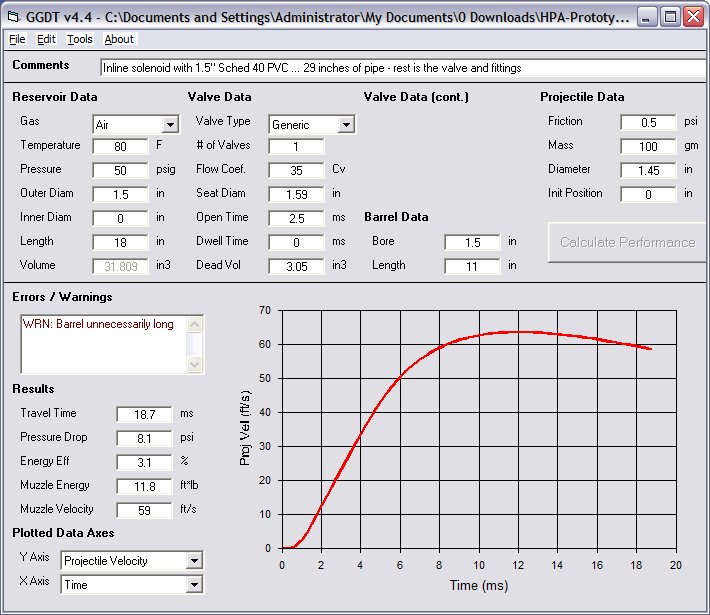The height and width of the screenshot is (615, 710).
Task: Open the X Axis dropdown
Action: pyautogui.click(x=194, y=585)
